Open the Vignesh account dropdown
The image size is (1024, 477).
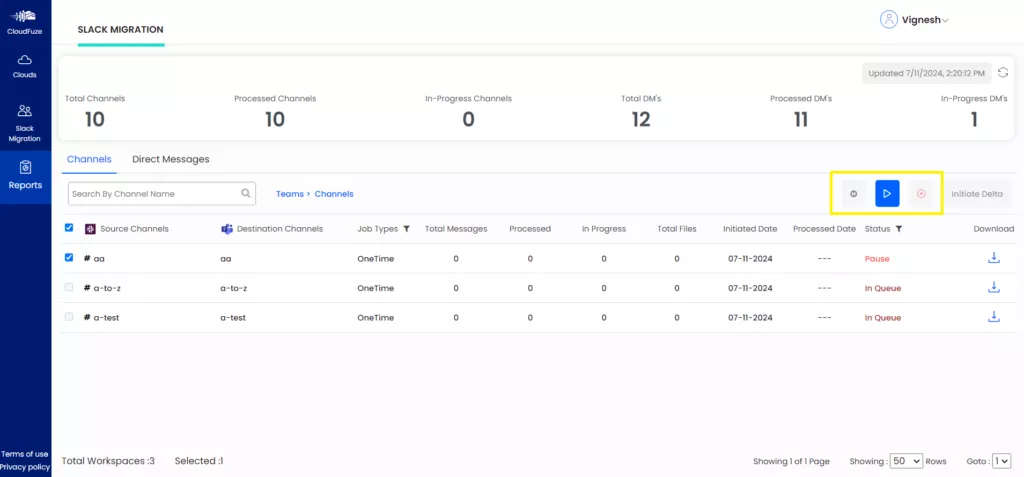pyautogui.click(x=925, y=20)
